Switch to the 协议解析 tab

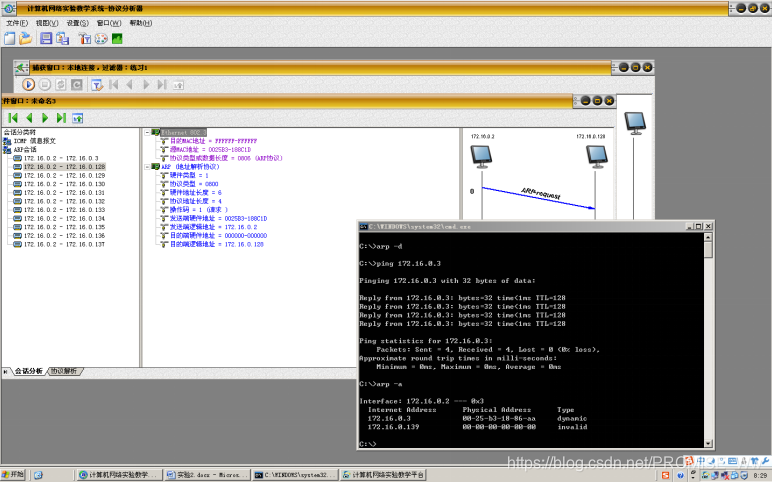64,371
